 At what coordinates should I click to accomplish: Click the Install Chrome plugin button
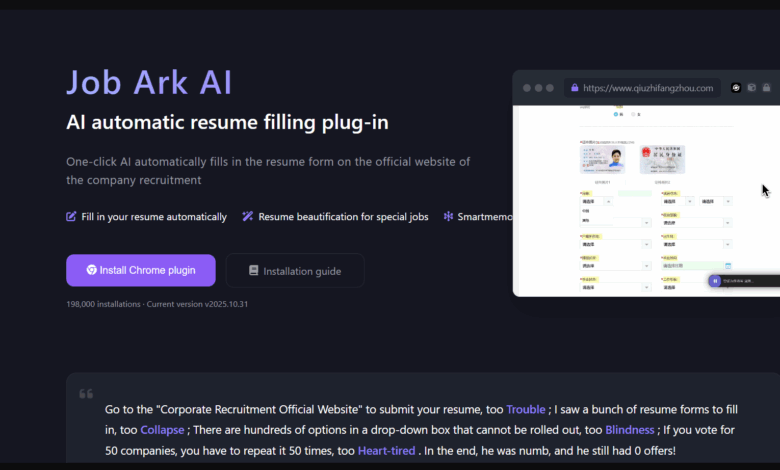point(141,270)
